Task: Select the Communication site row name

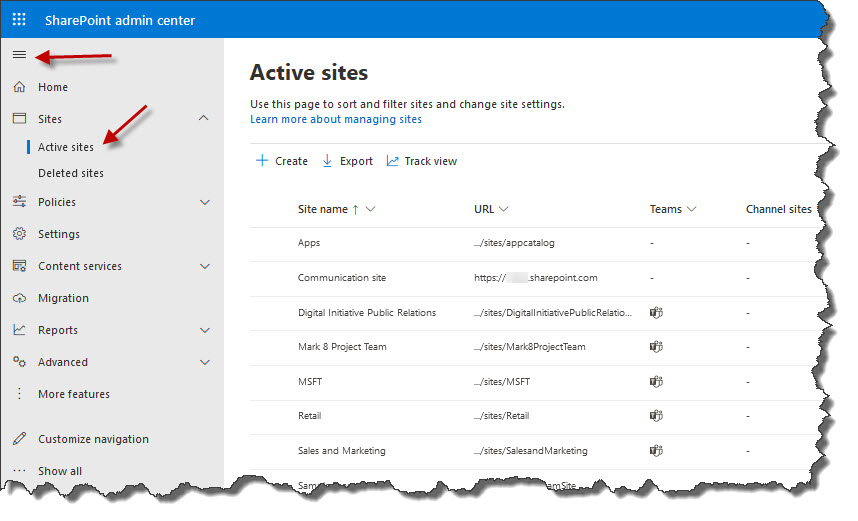Action: pyautogui.click(x=342, y=277)
